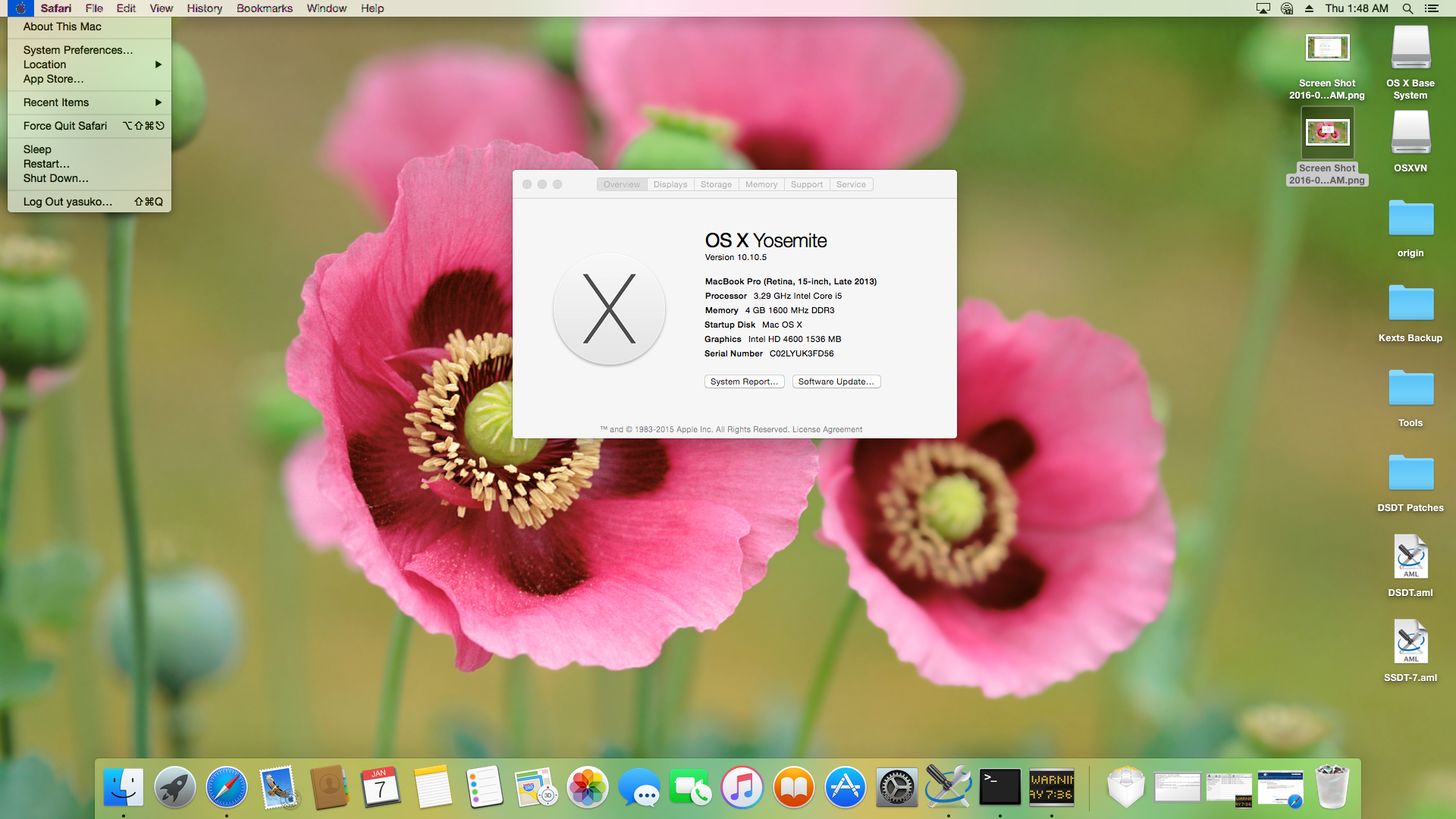1456x819 pixels.
Task: Open iBooks icon in Dock
Action: [793, 787]
